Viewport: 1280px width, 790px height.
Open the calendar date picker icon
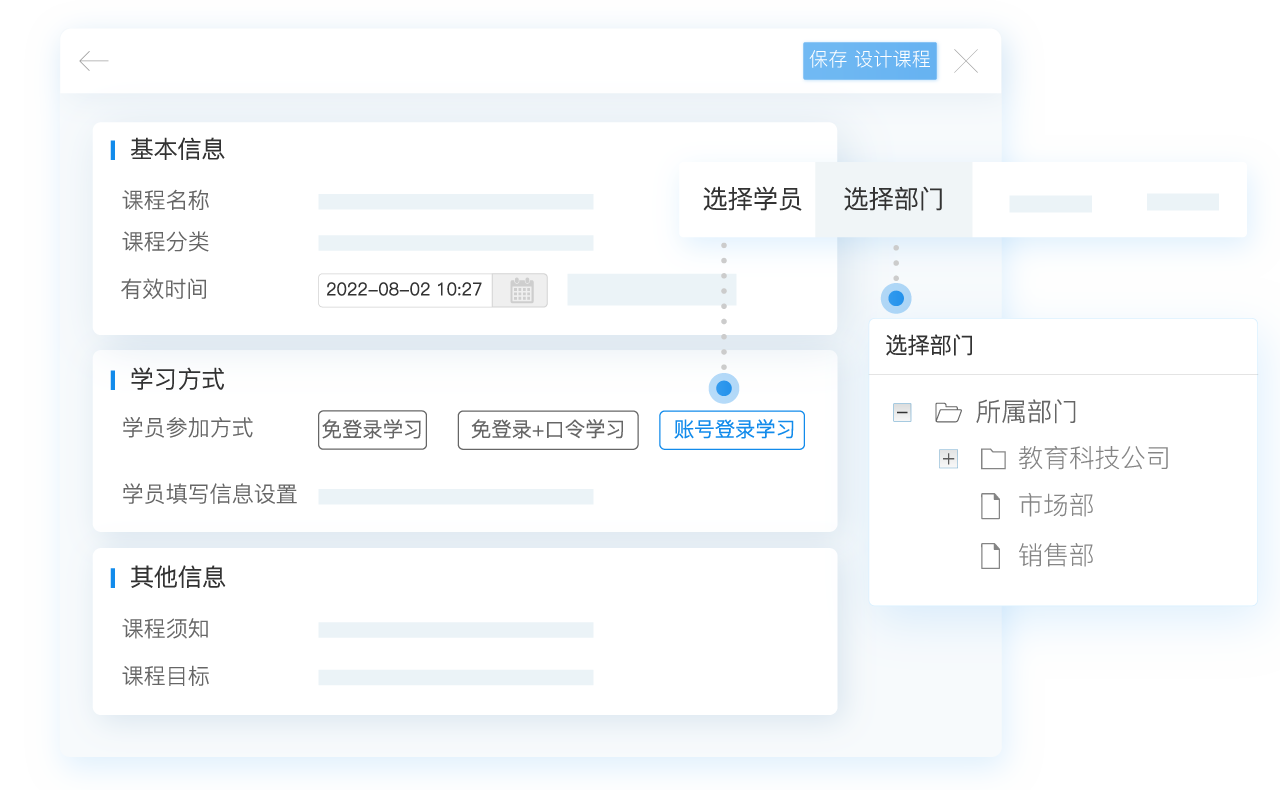[521, 290]
